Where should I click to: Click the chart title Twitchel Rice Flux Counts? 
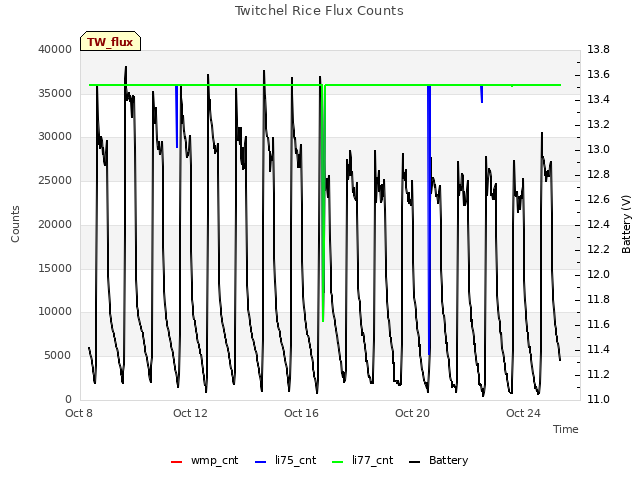pyautogui.click(x=319, y=11)
